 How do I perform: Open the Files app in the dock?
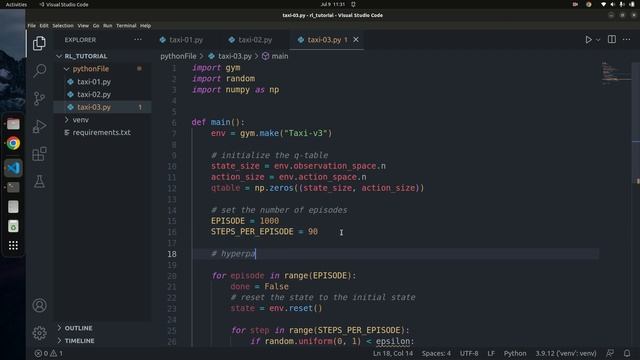13,124
